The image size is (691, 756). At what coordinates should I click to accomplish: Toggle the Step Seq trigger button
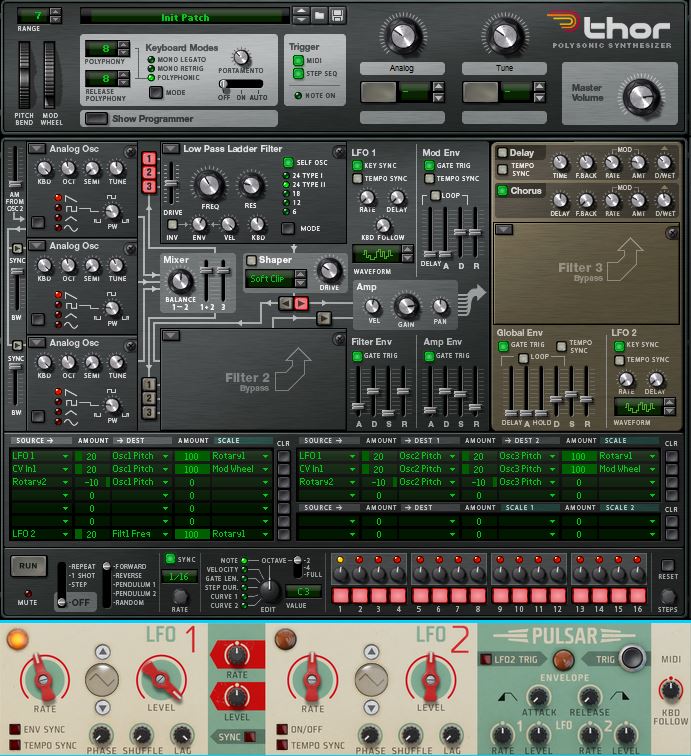[298, 73]
